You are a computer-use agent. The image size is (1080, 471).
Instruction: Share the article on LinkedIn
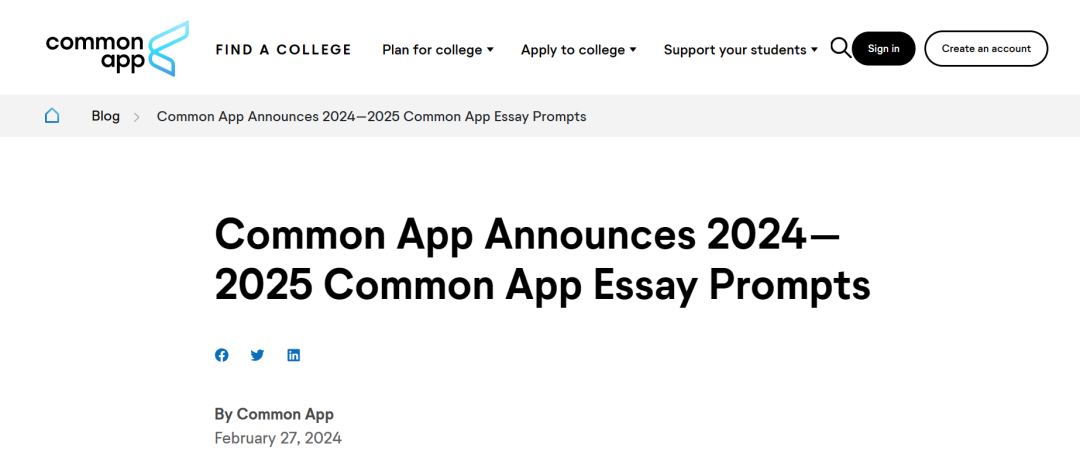point(293,355)
